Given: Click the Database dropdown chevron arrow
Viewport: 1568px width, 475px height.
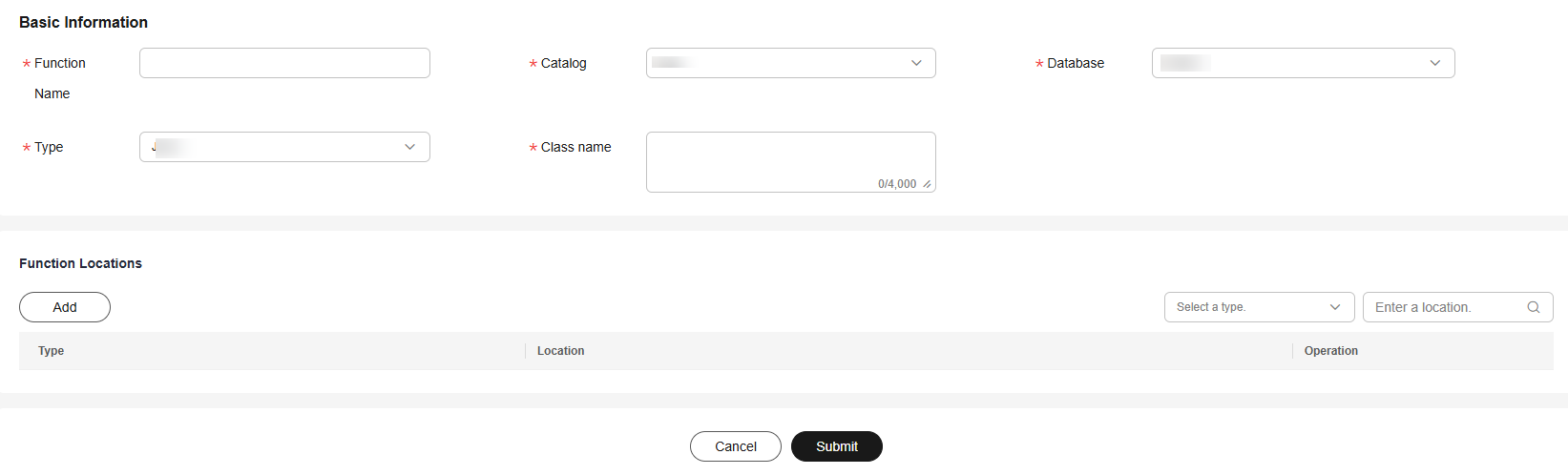Looking at the screenshot, I should [1434, 63].
